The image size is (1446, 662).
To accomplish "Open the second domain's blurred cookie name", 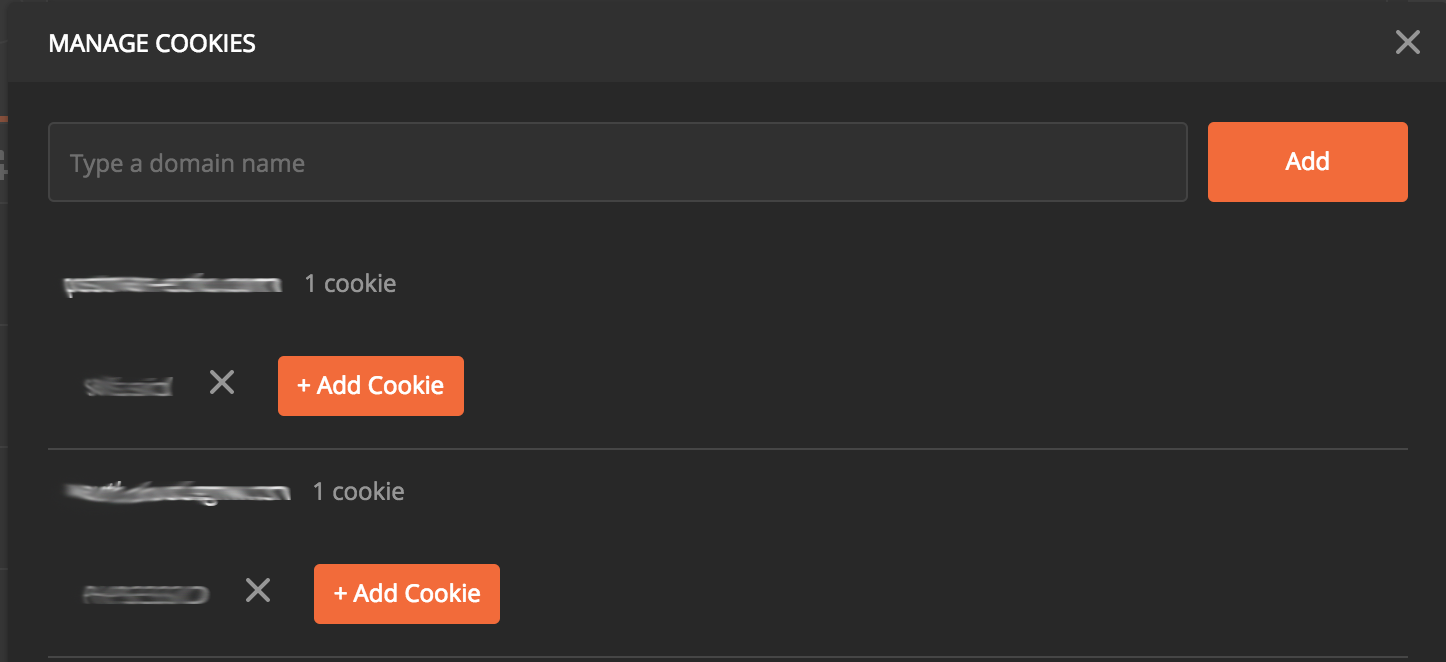I will click(x=146, y=594).
